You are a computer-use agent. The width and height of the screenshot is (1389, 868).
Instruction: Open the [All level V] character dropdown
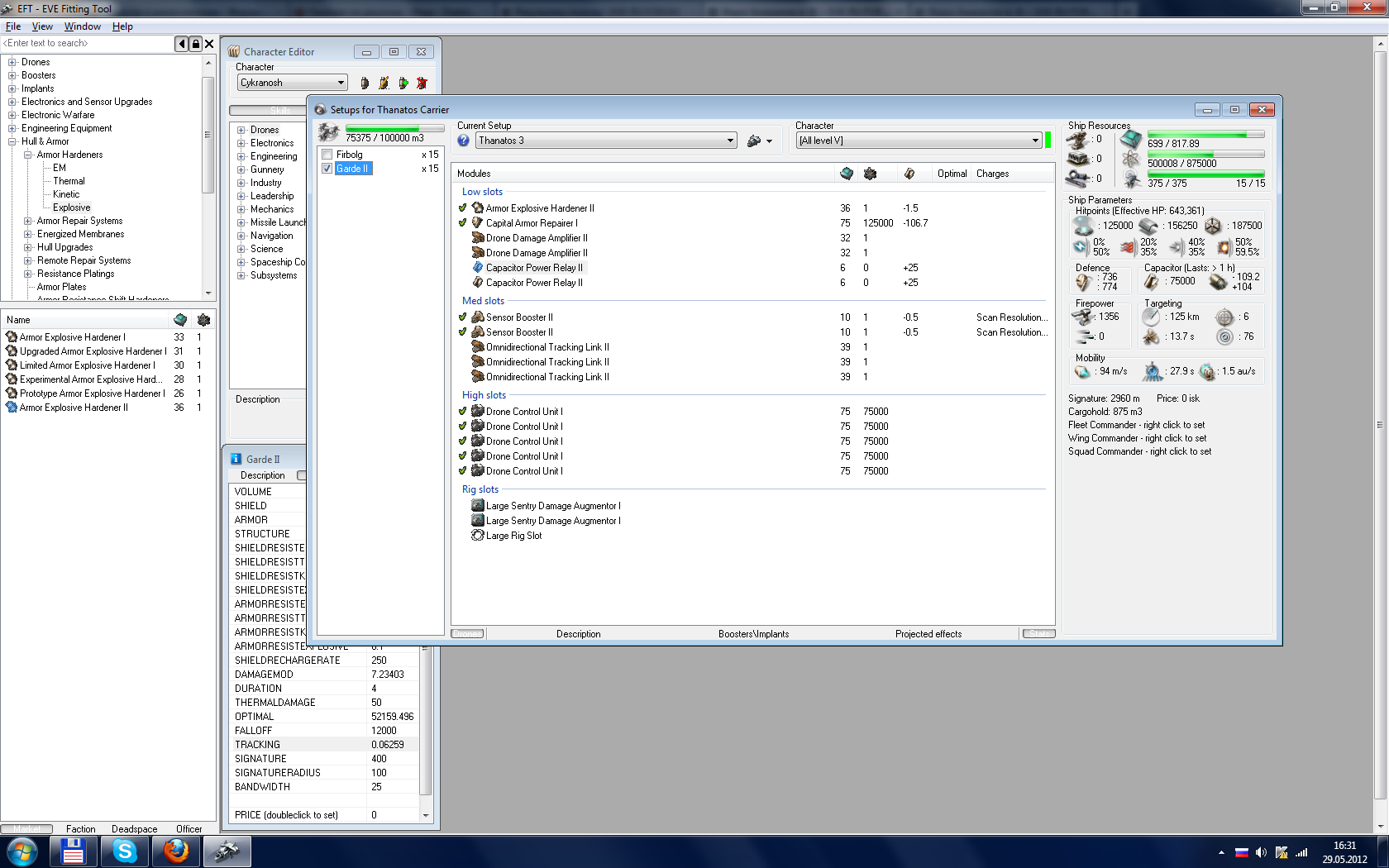pos(919,141)
